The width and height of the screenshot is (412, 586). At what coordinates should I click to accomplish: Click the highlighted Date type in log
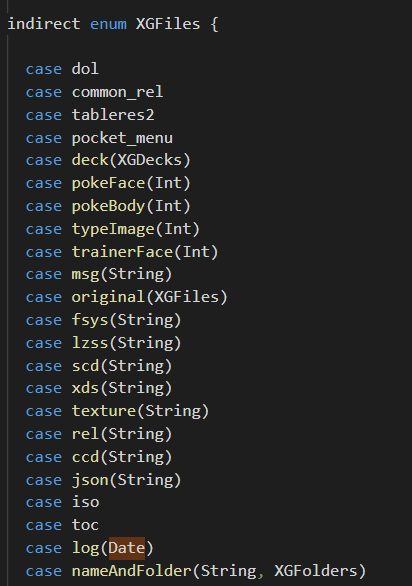click(x=126, y=548)
